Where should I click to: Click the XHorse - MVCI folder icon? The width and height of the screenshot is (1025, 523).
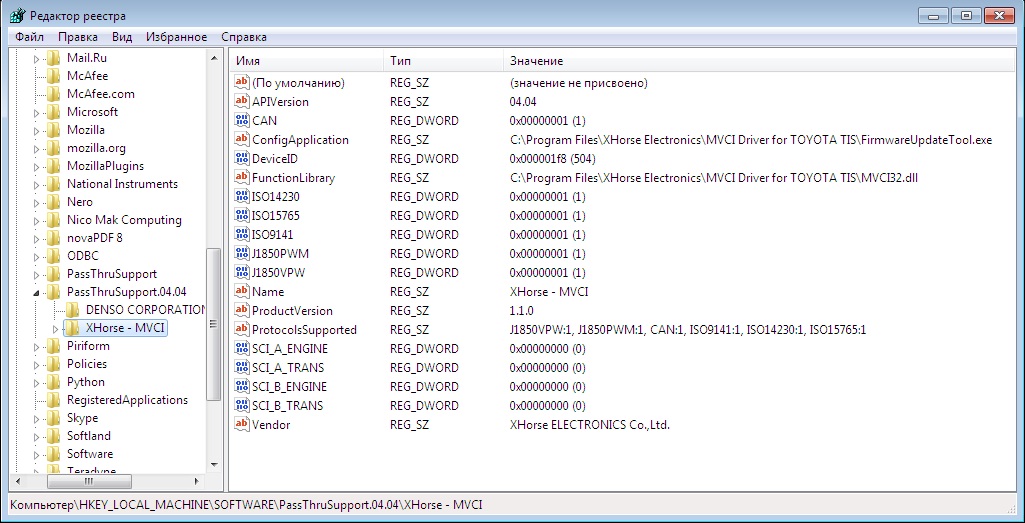click(x=72, y=328)
